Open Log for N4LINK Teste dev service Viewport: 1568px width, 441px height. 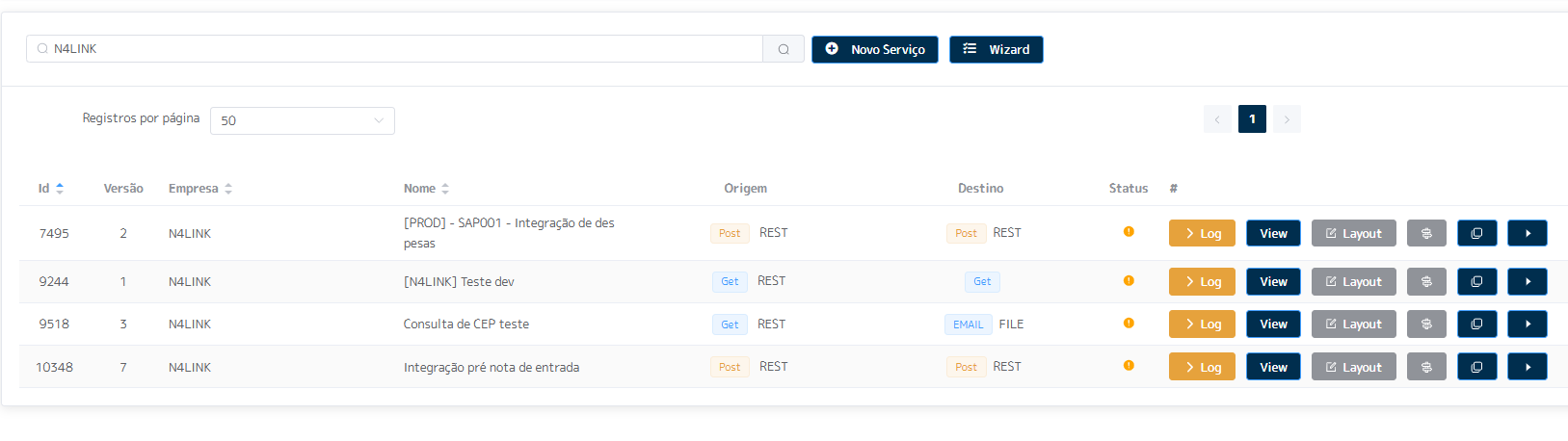pos(1202,281)
